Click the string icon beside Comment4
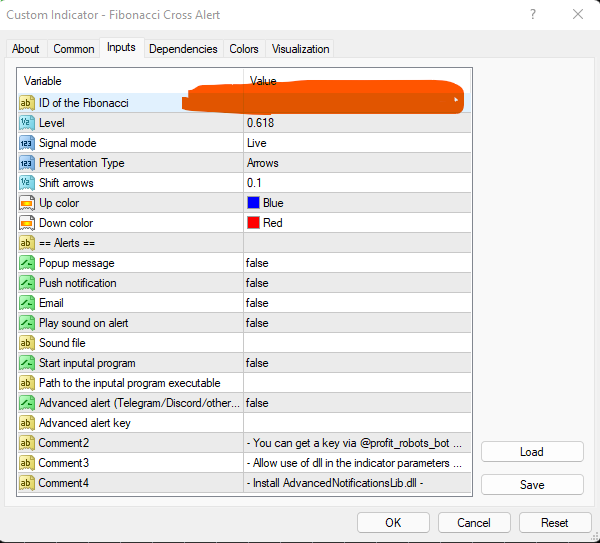This screenshot has width=600, height=543. coord(27,483)
